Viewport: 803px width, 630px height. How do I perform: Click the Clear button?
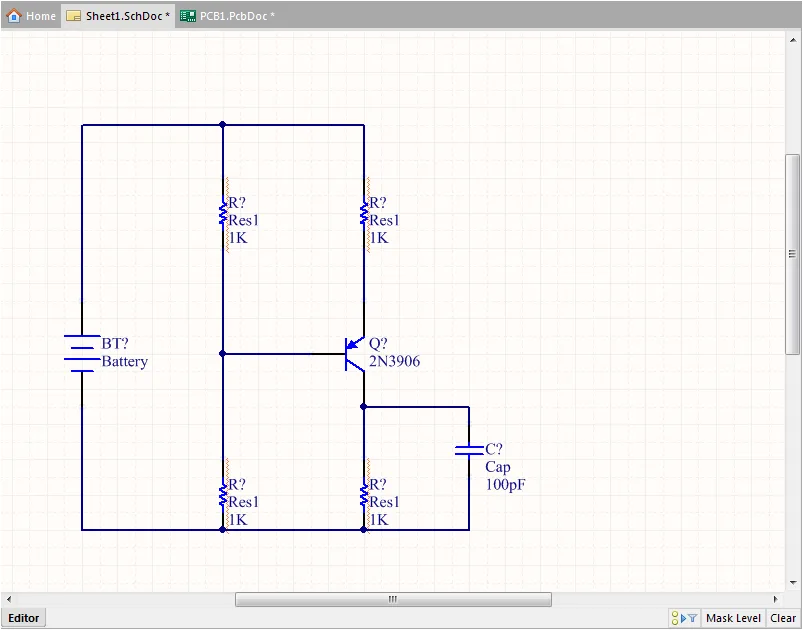click(783, 618)
